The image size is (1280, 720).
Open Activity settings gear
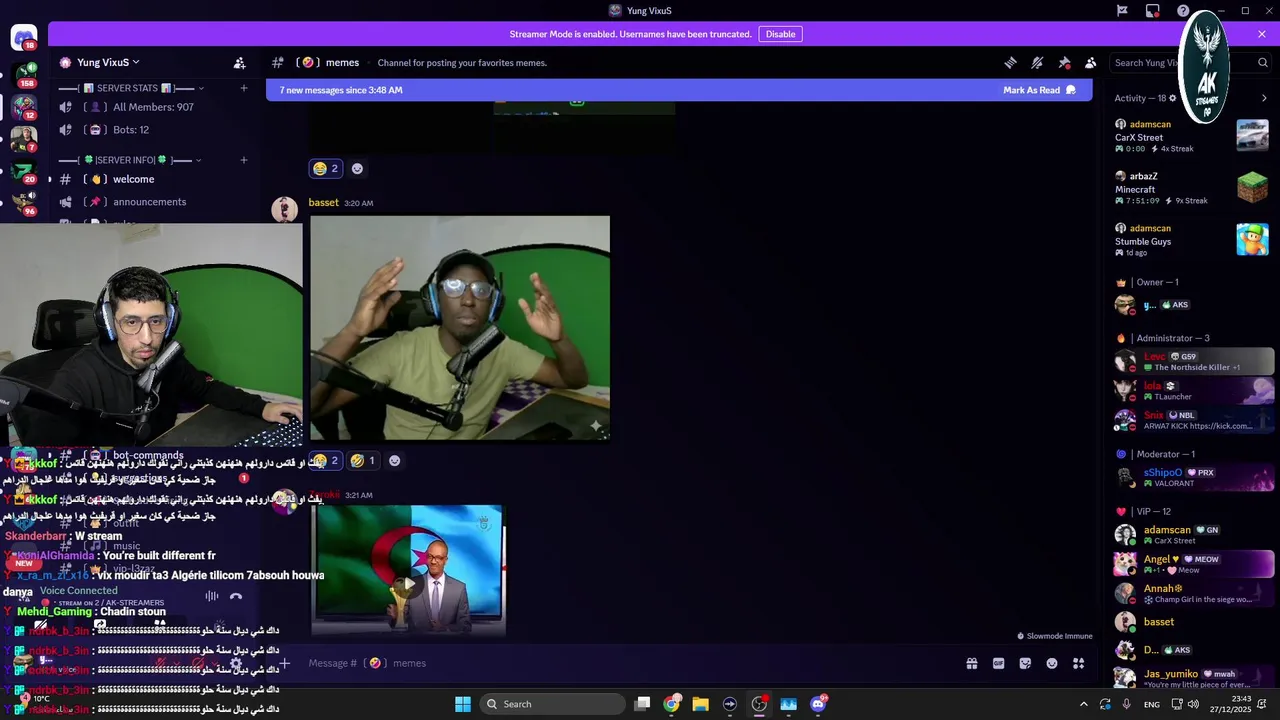coord(1173,98)
